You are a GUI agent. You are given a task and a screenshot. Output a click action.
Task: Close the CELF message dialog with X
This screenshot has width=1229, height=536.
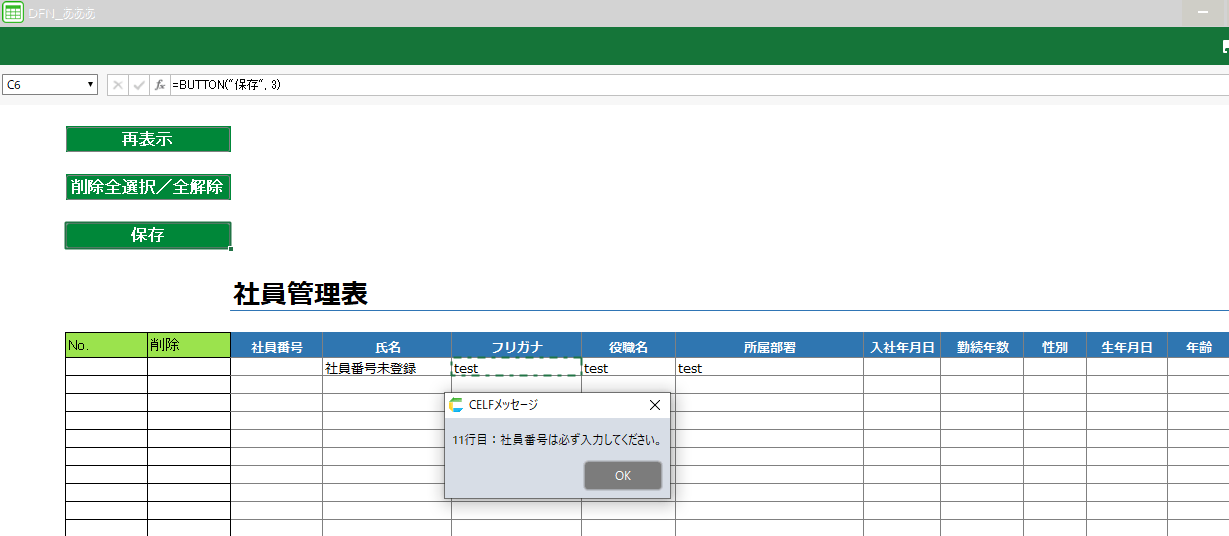655,405
